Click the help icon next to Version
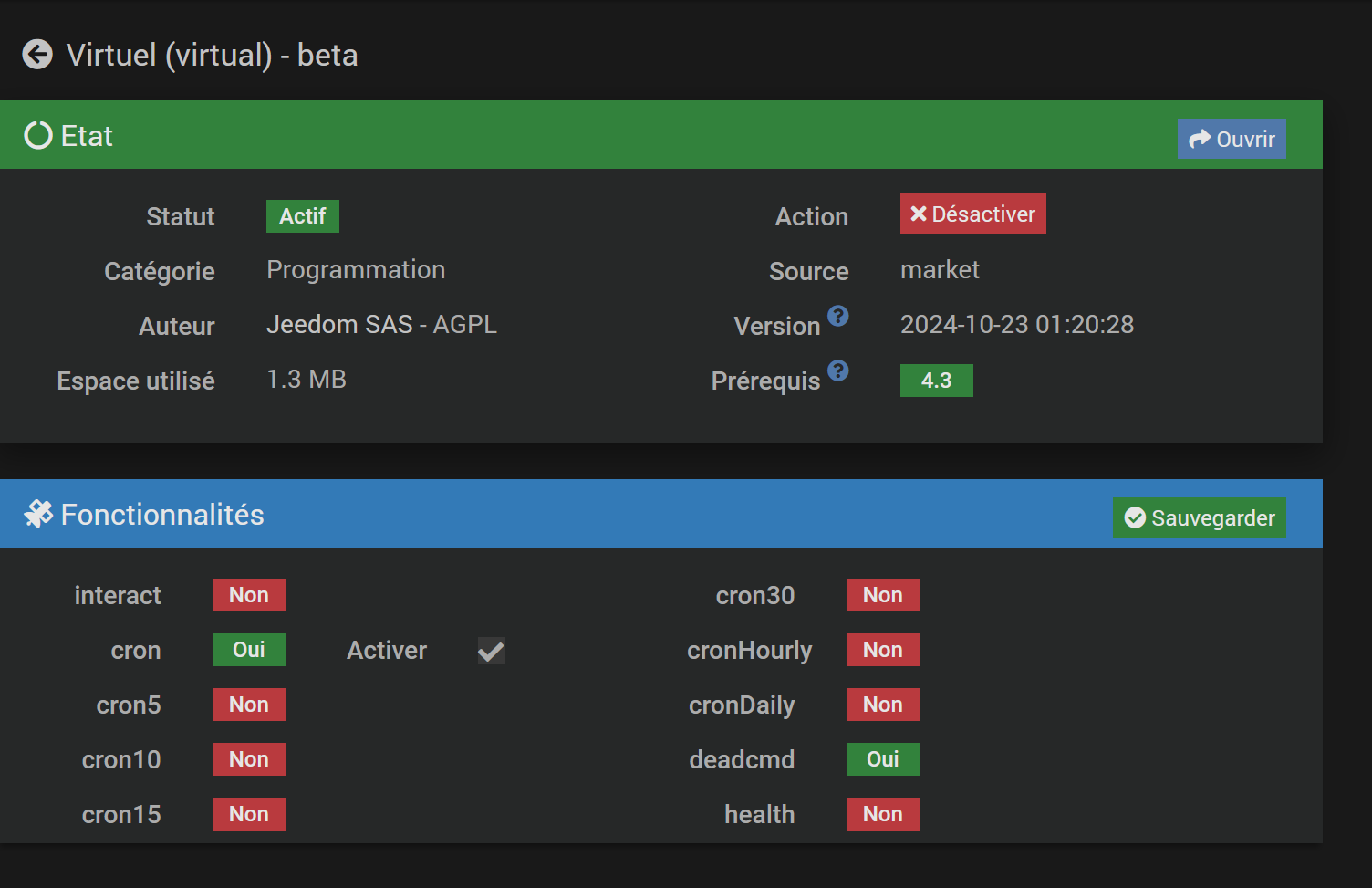Image resolution: width=1372 pixels, height=888 pixels. coord(838,316)
